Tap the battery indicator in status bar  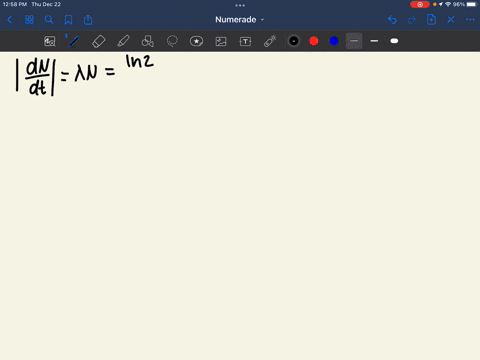471,4
